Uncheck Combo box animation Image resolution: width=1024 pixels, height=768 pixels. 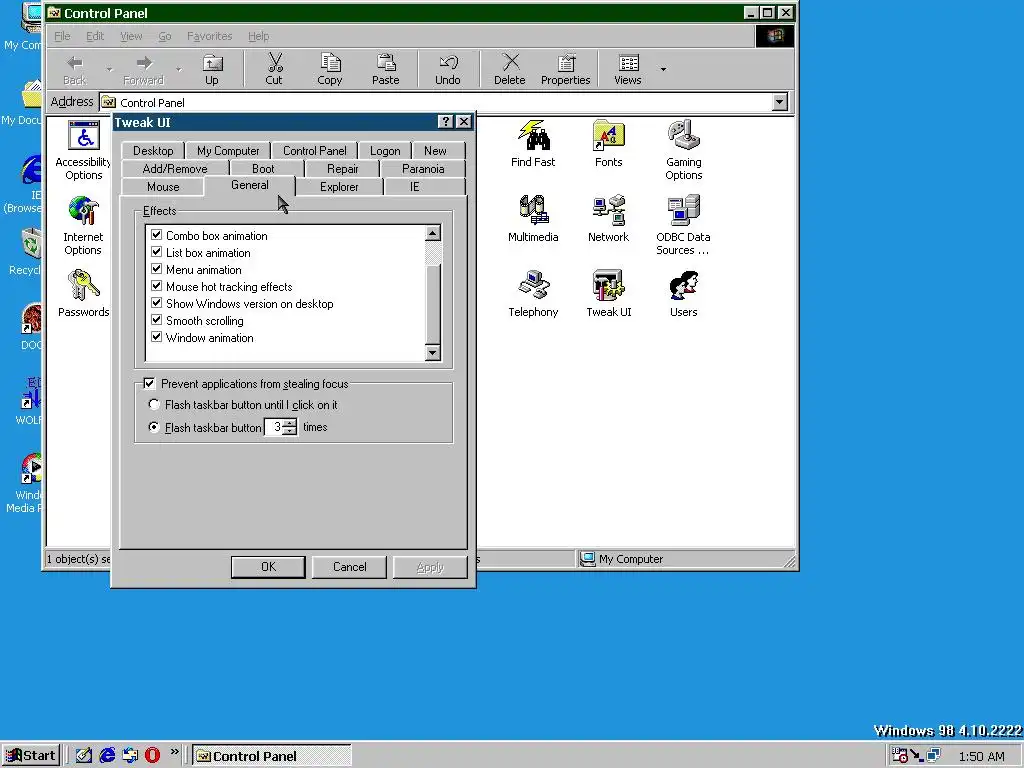click(156, 235)
